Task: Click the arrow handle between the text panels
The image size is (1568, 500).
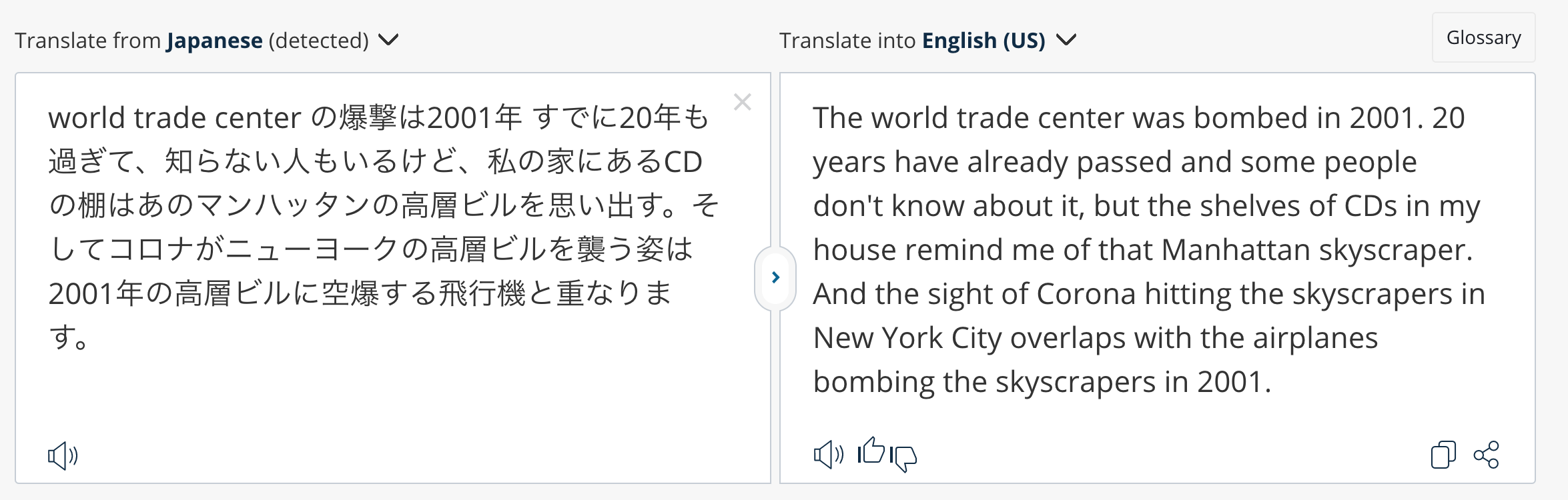Action: [x=775, y=277]
